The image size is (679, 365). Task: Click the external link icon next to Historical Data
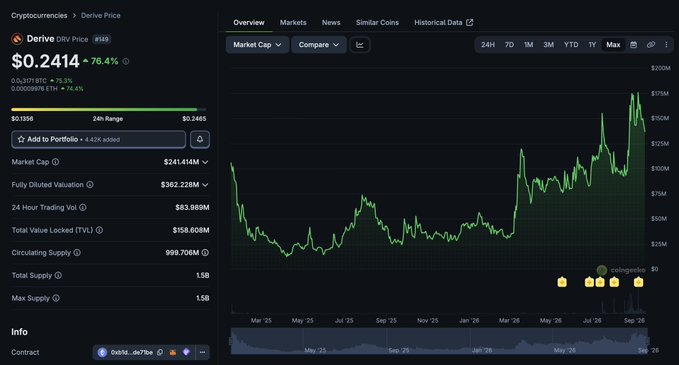(469, 23)
